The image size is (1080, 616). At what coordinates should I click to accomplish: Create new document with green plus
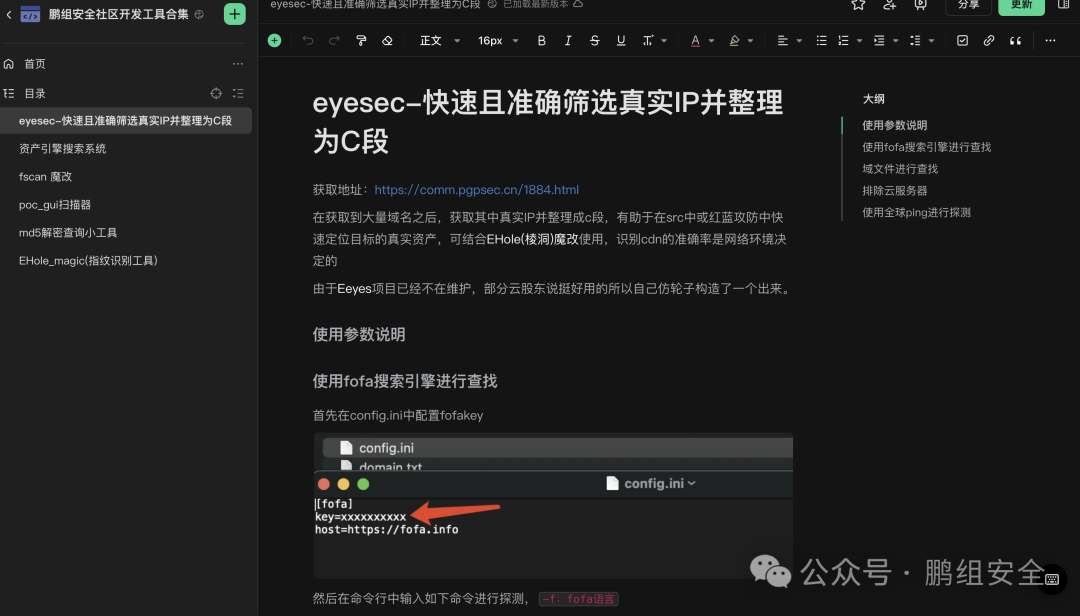tap(235, 14)
